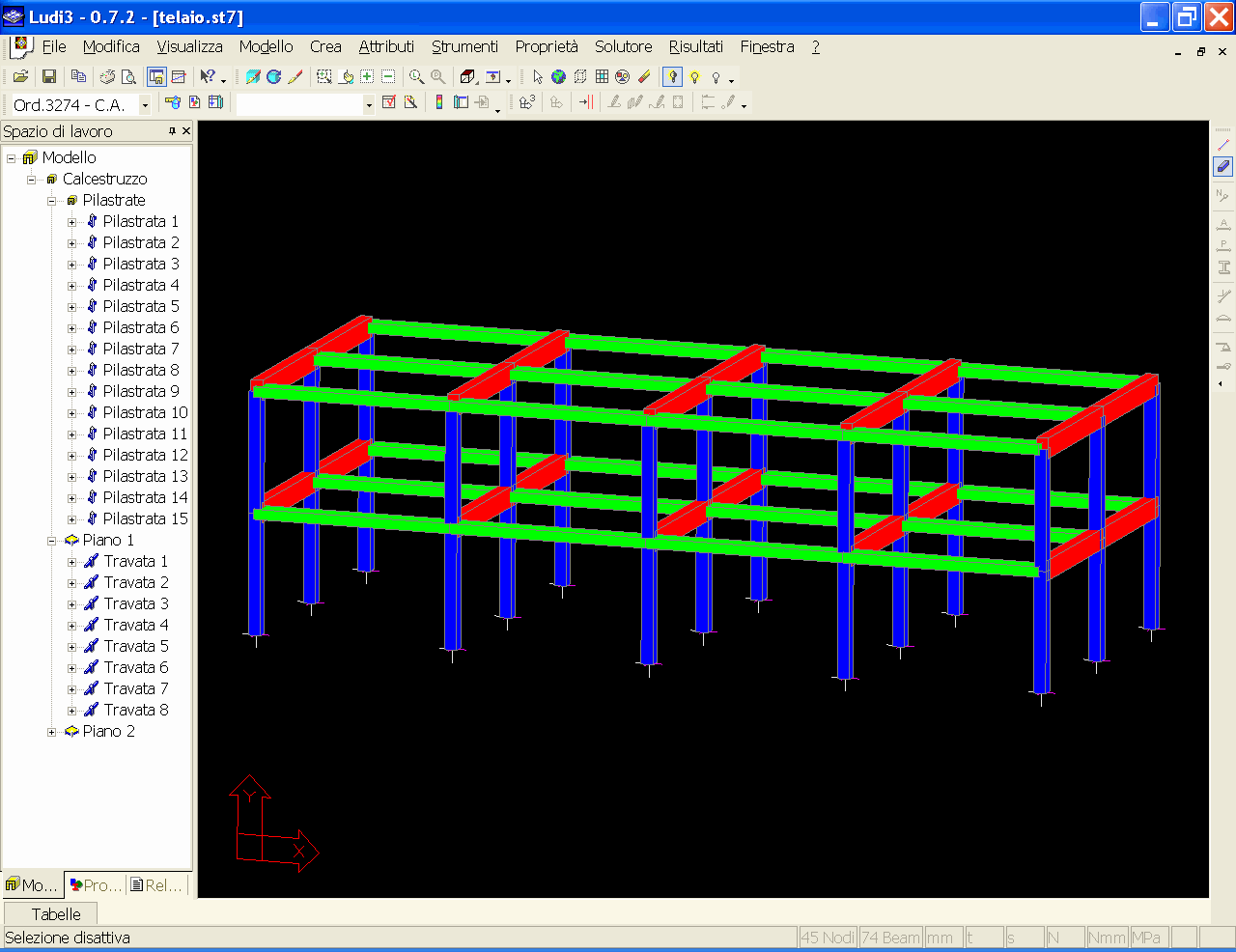Click the 74 Beam status bar cell
Screen dimensions: 1236x952
point(891,938)
